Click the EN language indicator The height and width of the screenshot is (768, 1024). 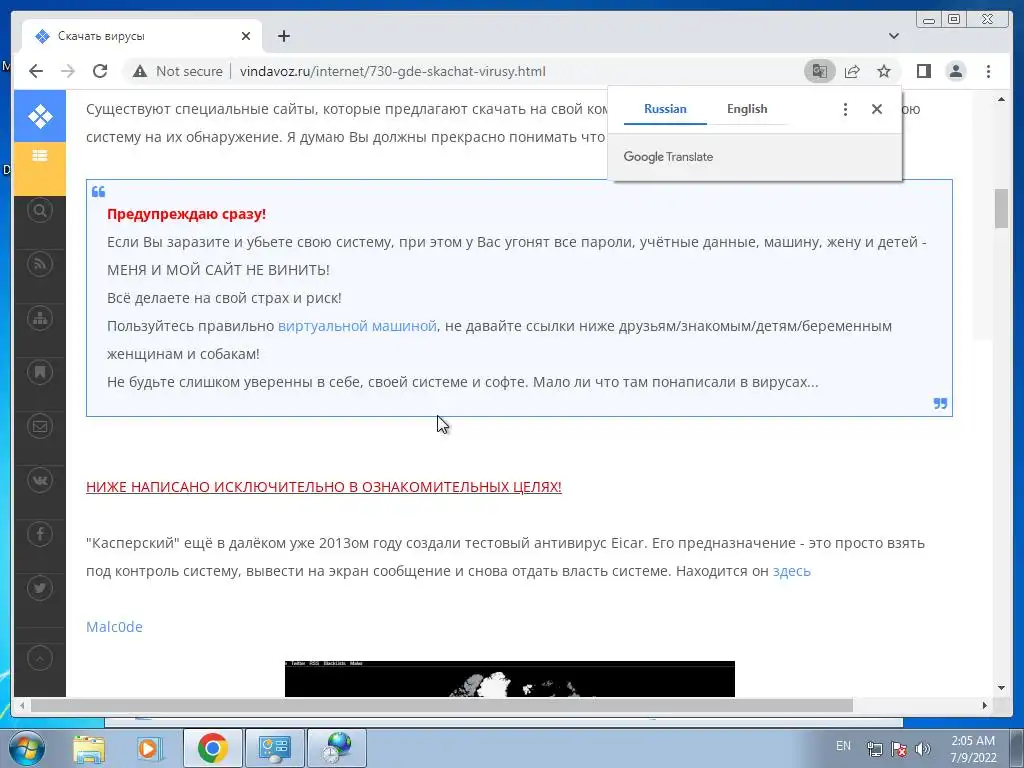(x=843, y=746)
